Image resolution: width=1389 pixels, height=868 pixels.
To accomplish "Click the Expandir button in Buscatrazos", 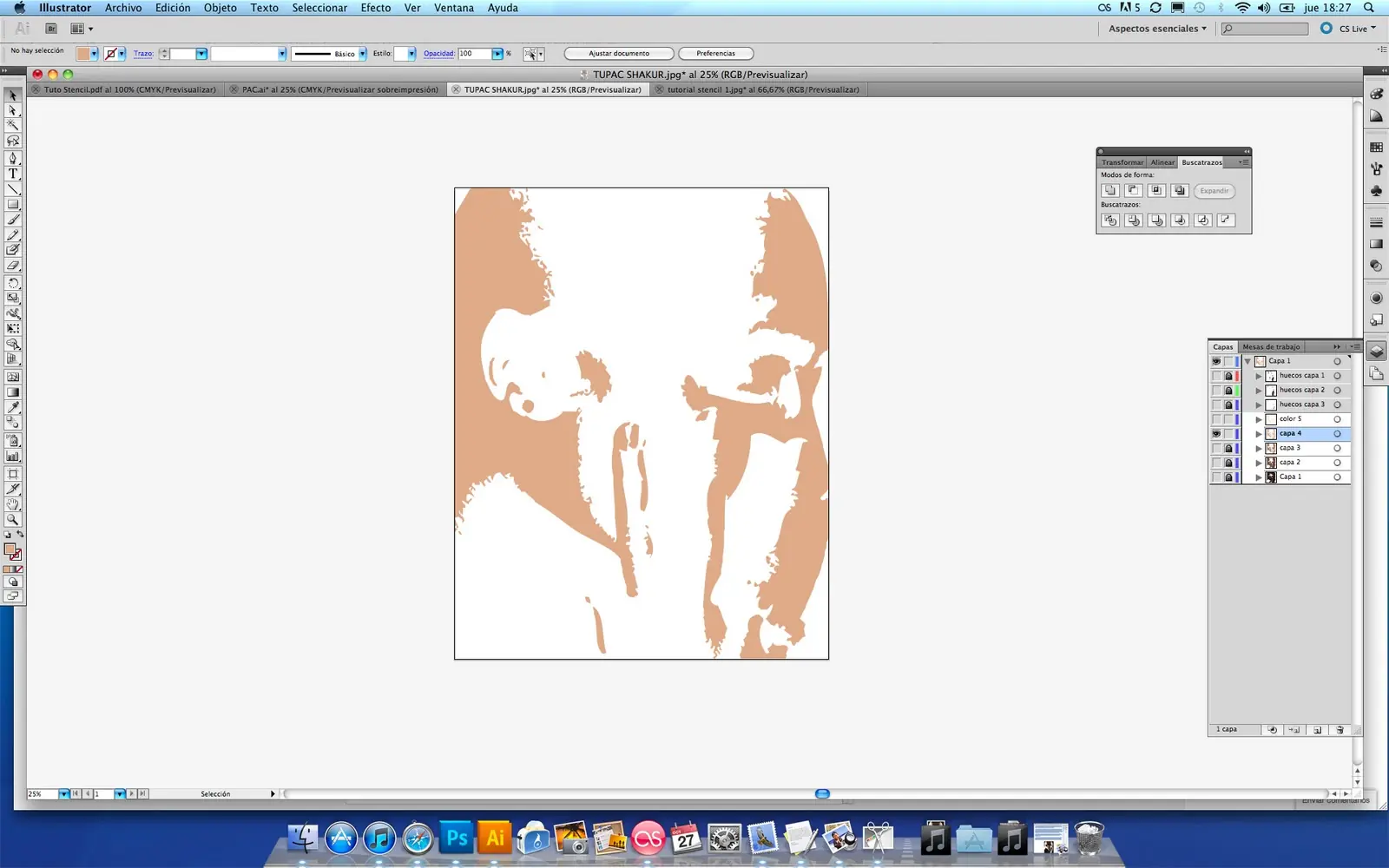I will (1215, 191).
